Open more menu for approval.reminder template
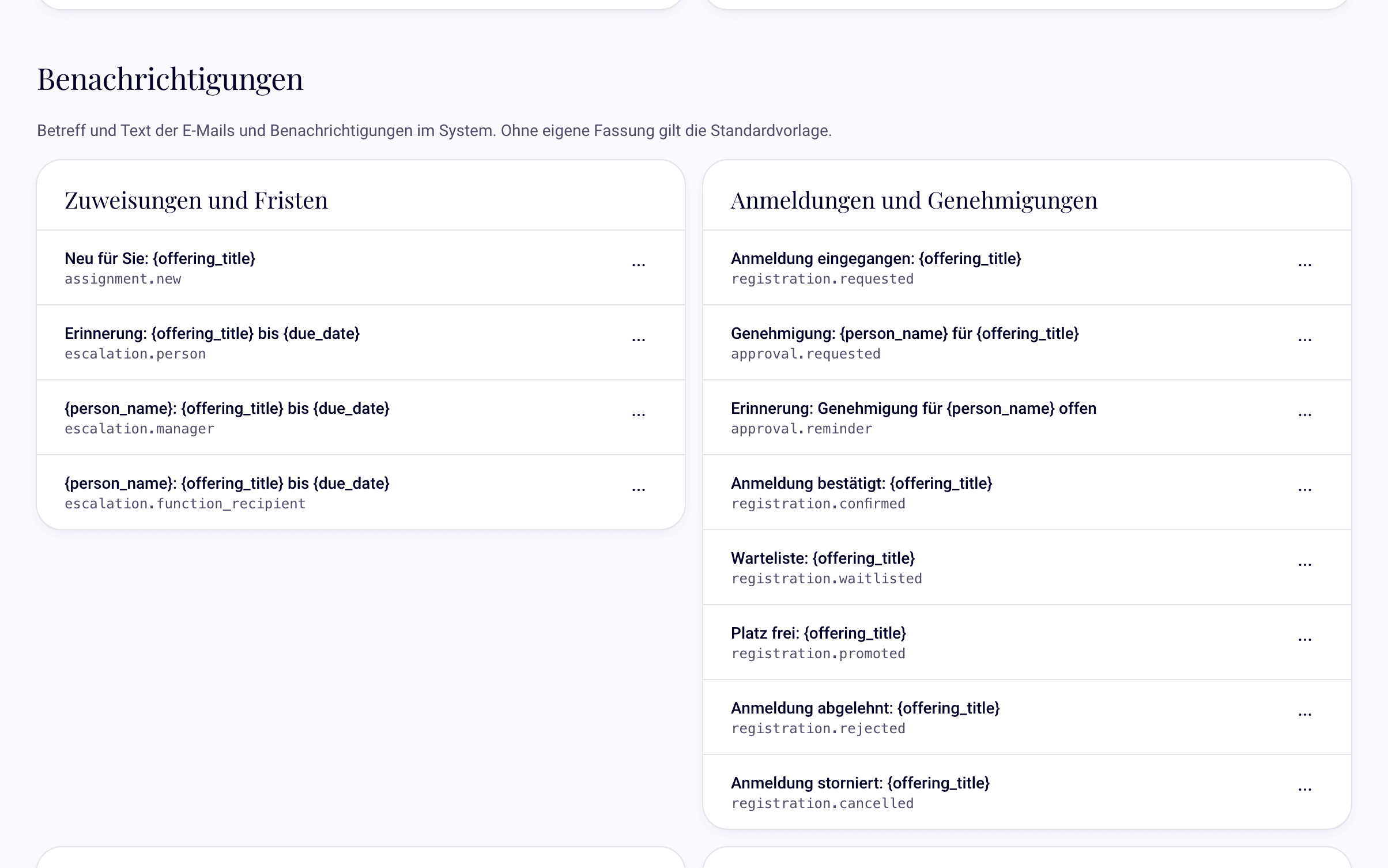Viewport: 1388px width, 868px height. pyautogui.click(x=1304, y=416)
